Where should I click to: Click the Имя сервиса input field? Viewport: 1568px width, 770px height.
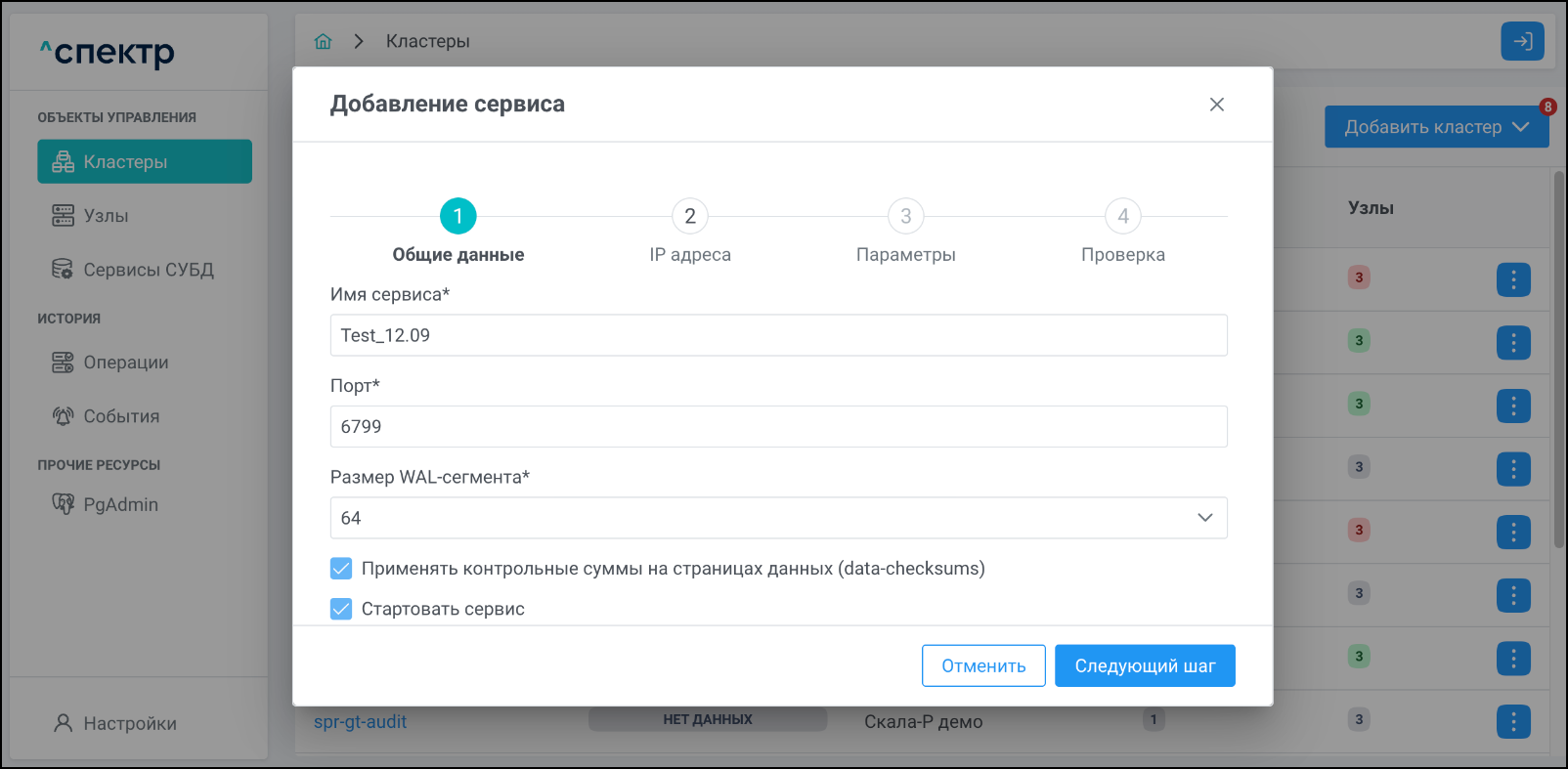[x=778, y=335]
